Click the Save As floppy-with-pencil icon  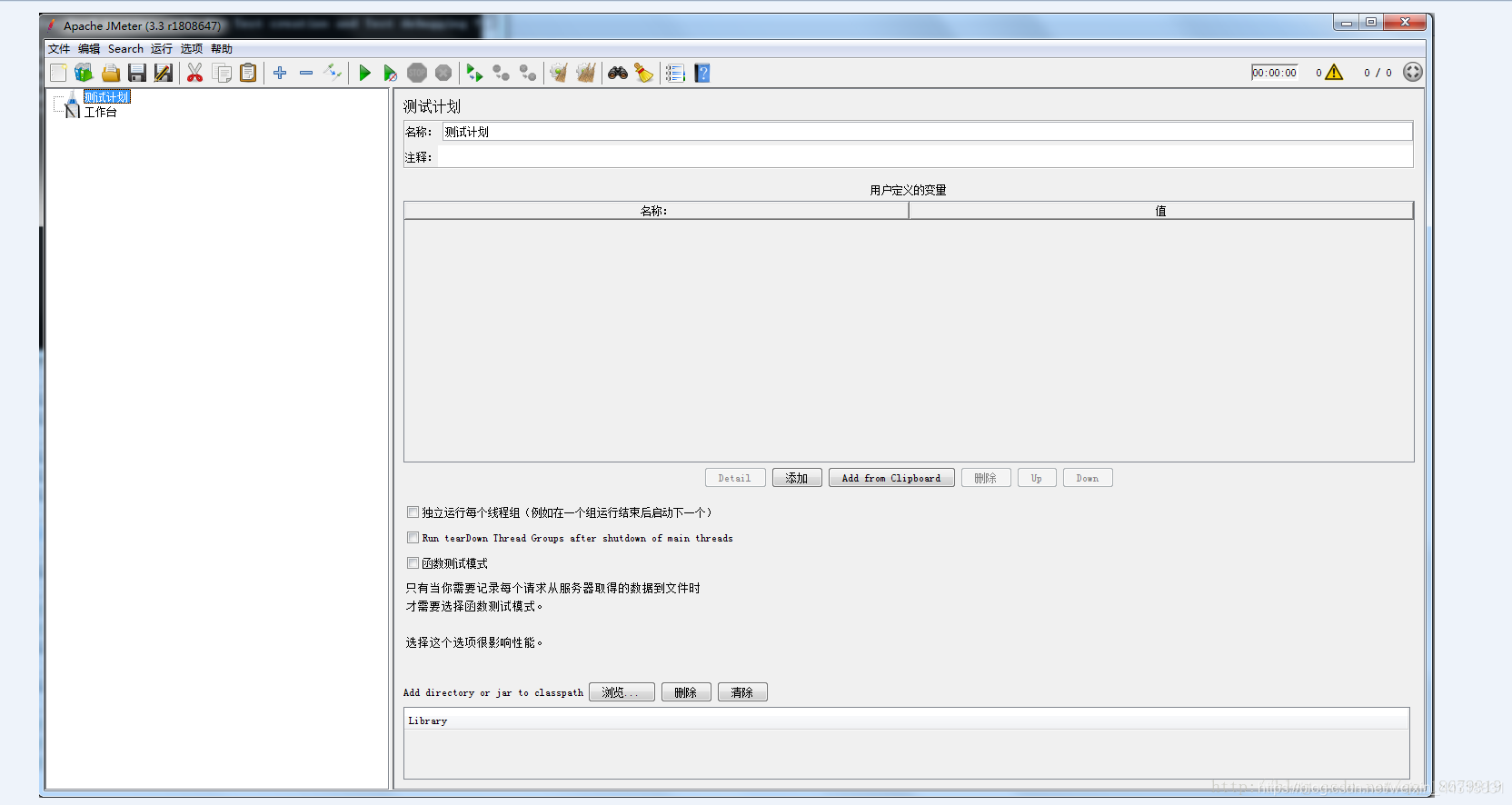pyautogui.click(x=164, y=73)
